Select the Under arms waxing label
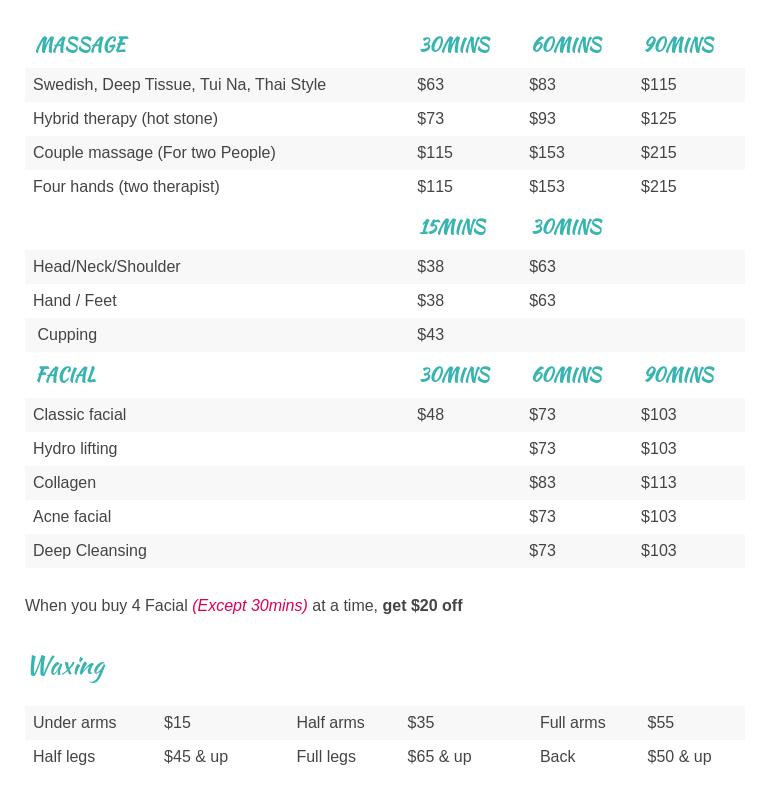770x810 pixels. point(75,723)
